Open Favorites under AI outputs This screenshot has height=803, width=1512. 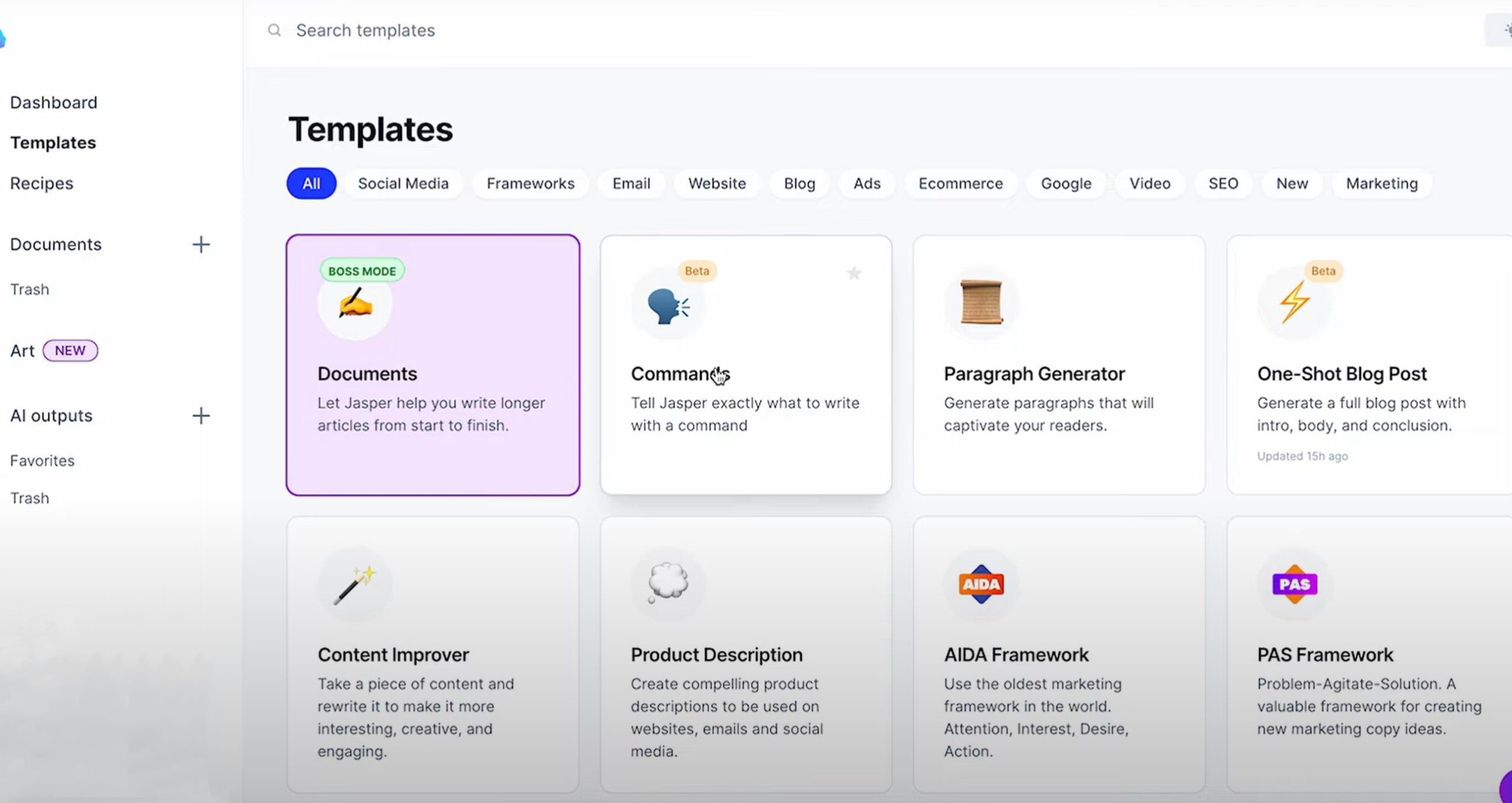click(x=42, y=461)
